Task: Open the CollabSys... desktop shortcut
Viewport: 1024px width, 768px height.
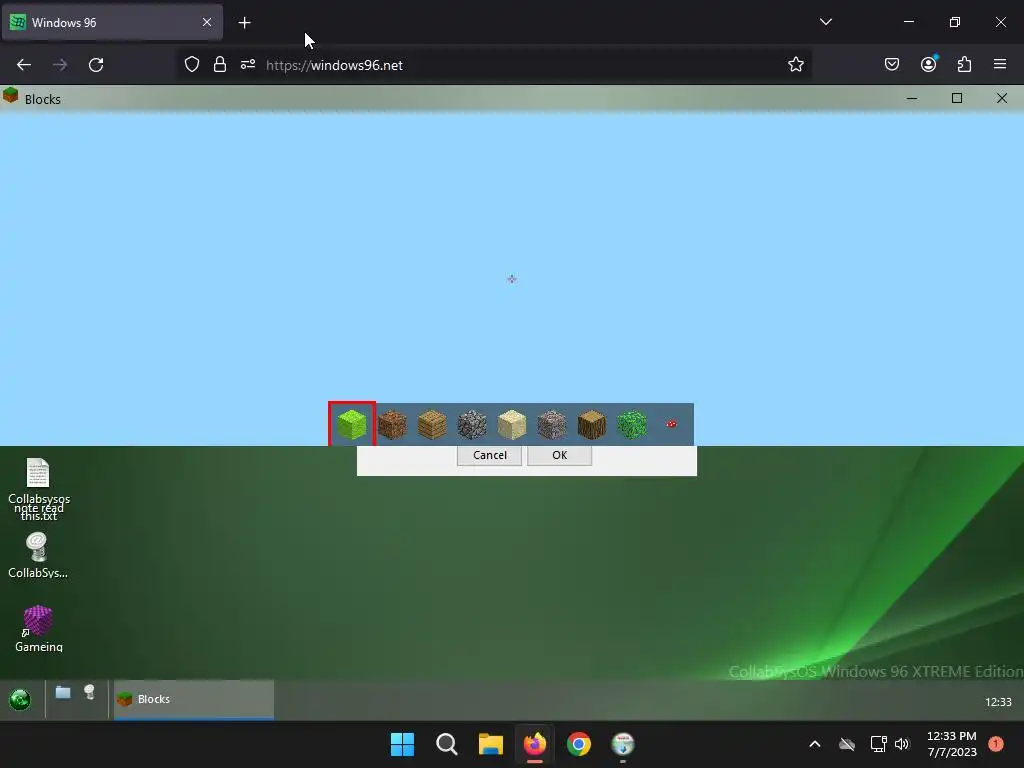Action: click(x=38, y=556)
